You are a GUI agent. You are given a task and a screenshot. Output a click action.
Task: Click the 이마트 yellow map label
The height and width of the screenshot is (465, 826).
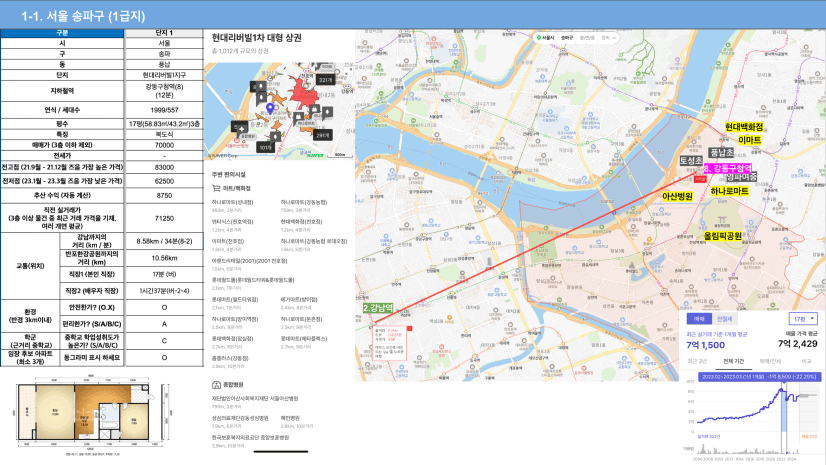point(749,140)
